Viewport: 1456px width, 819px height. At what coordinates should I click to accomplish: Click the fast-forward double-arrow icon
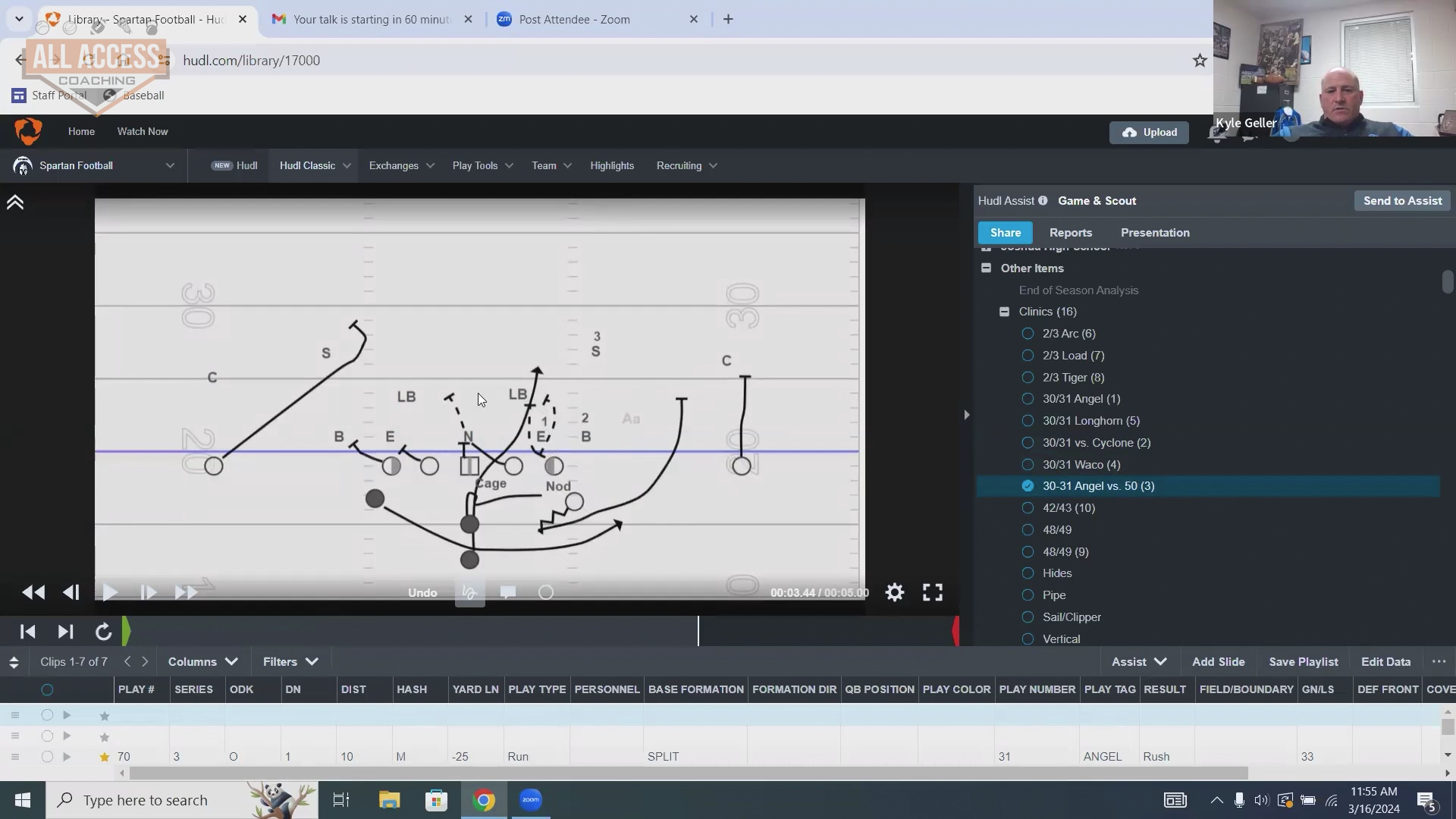click(x=186, y=593)
